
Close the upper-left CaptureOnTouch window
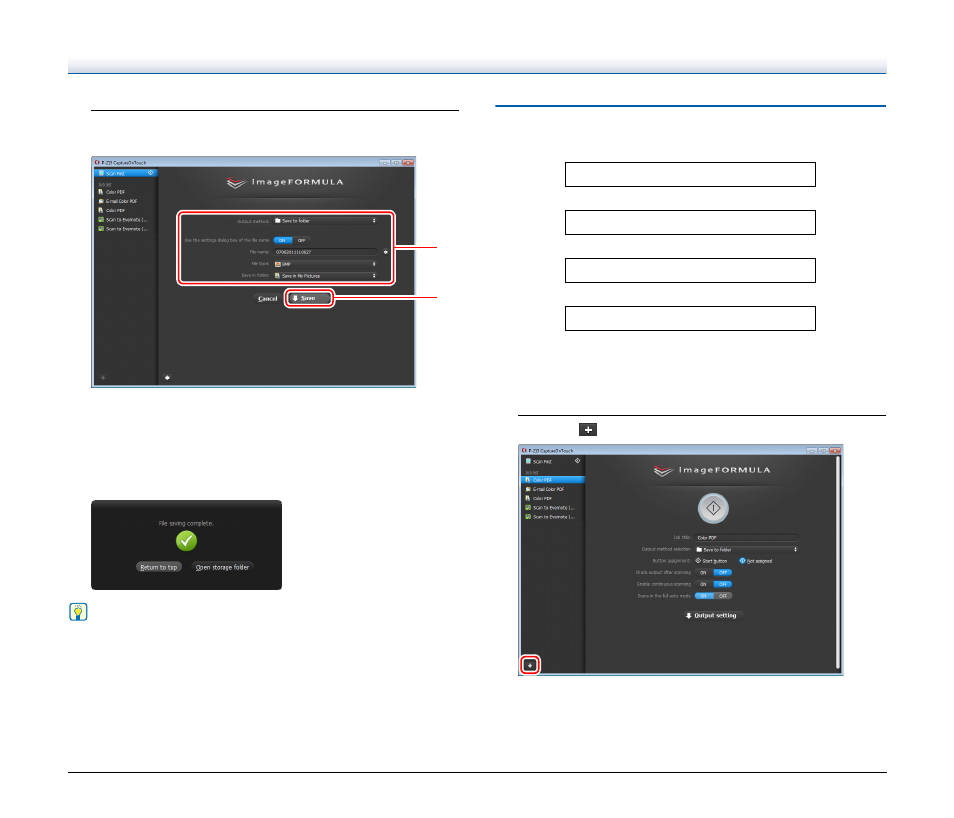click(x=408, y=163)
